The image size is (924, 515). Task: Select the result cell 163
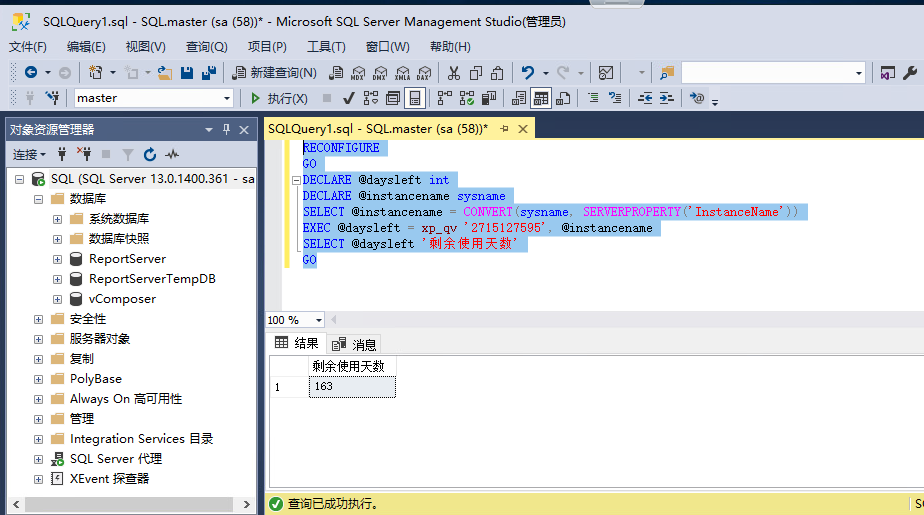[352, 387]
